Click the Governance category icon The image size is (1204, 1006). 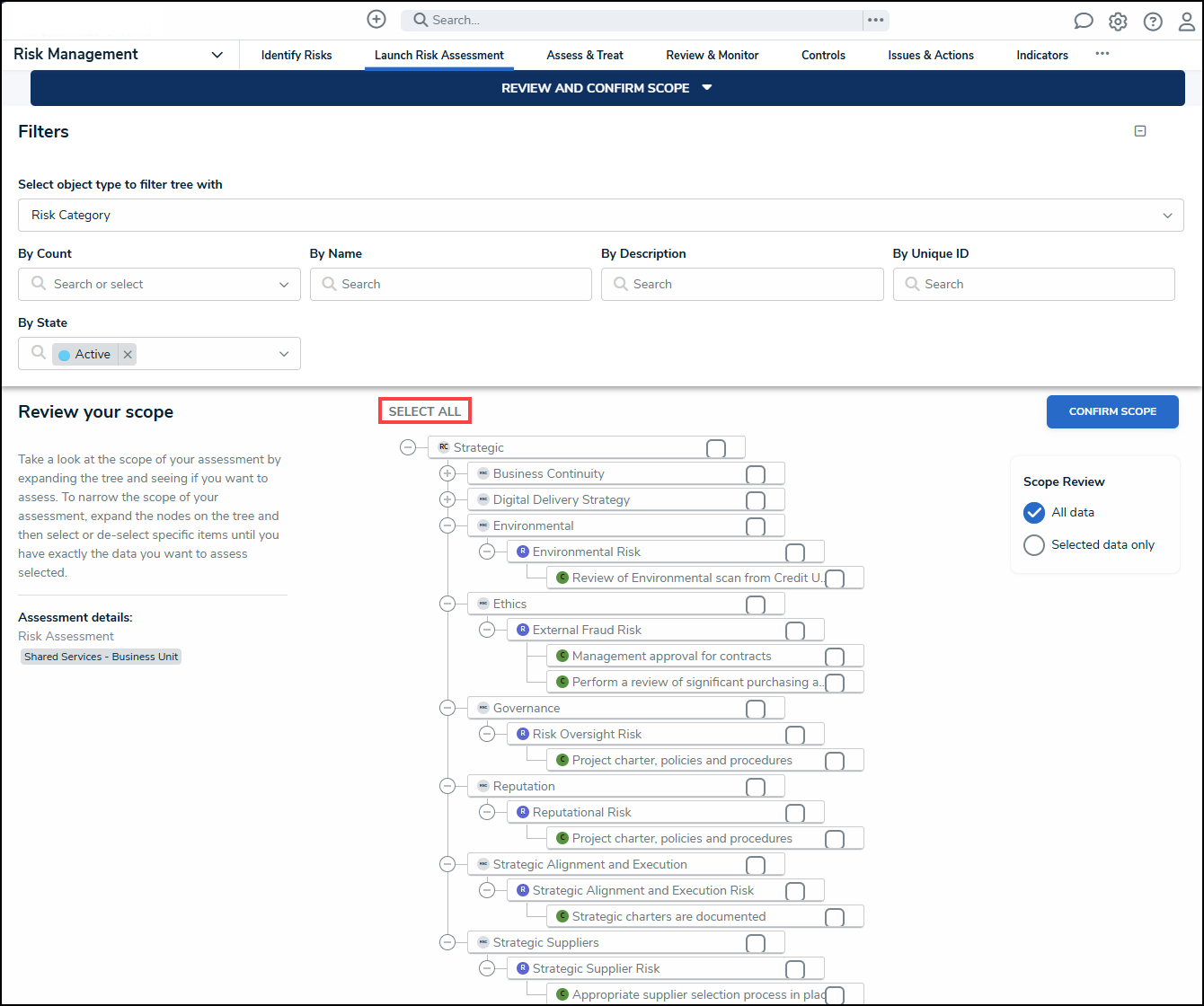(483, 708)
